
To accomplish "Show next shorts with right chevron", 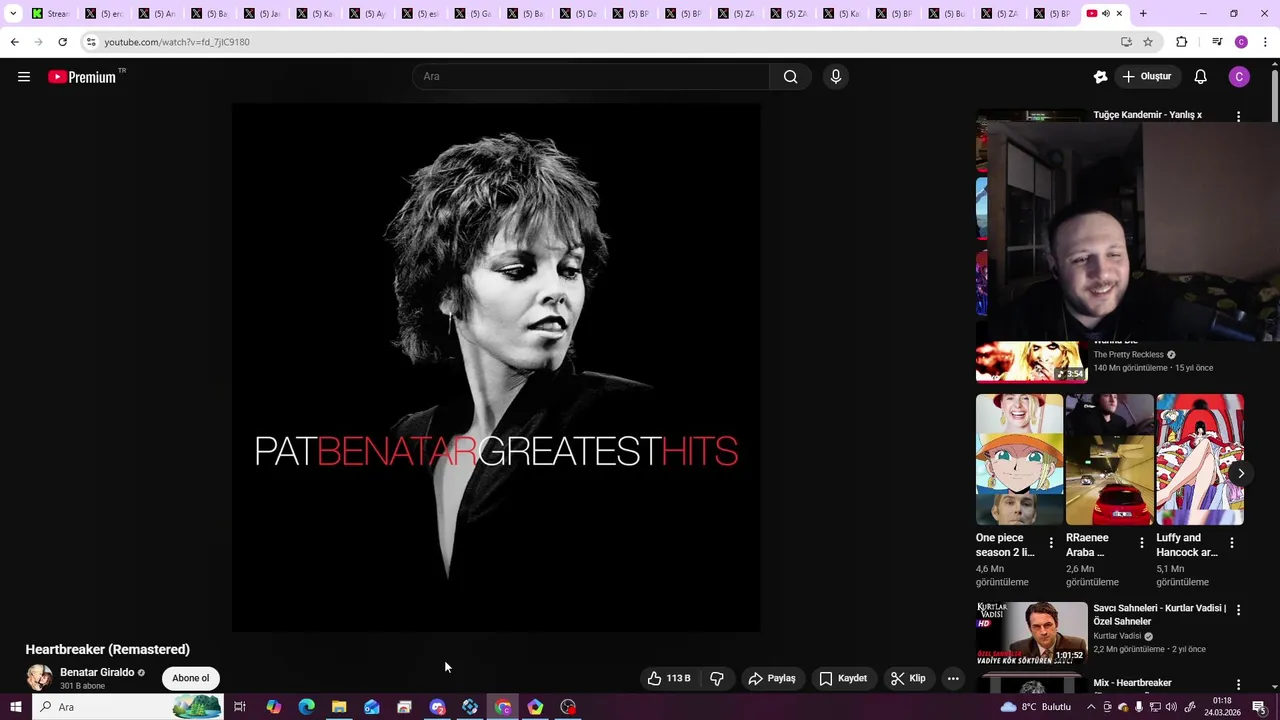I will [1241, 474].
